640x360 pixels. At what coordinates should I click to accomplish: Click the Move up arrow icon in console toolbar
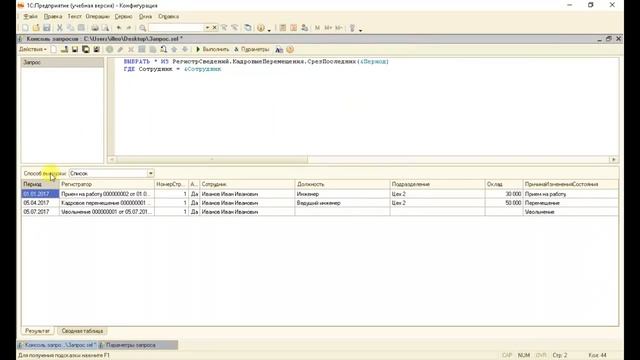[x=174, y=49]
